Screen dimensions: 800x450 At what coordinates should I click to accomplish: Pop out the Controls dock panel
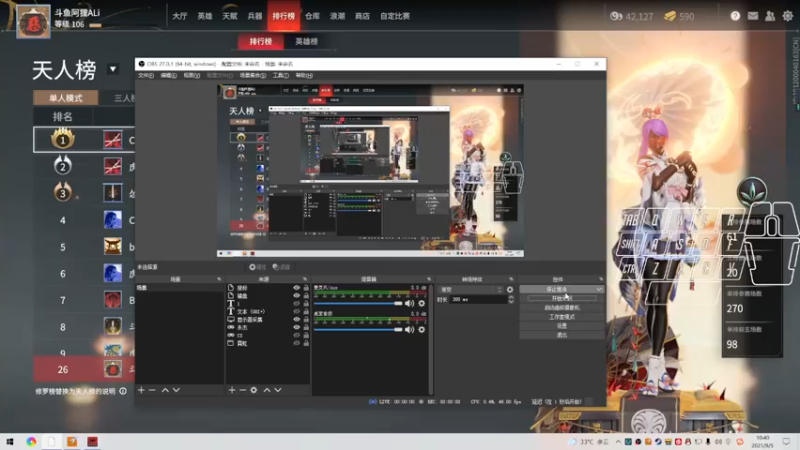pyautogui.click(x=601, y=279)
